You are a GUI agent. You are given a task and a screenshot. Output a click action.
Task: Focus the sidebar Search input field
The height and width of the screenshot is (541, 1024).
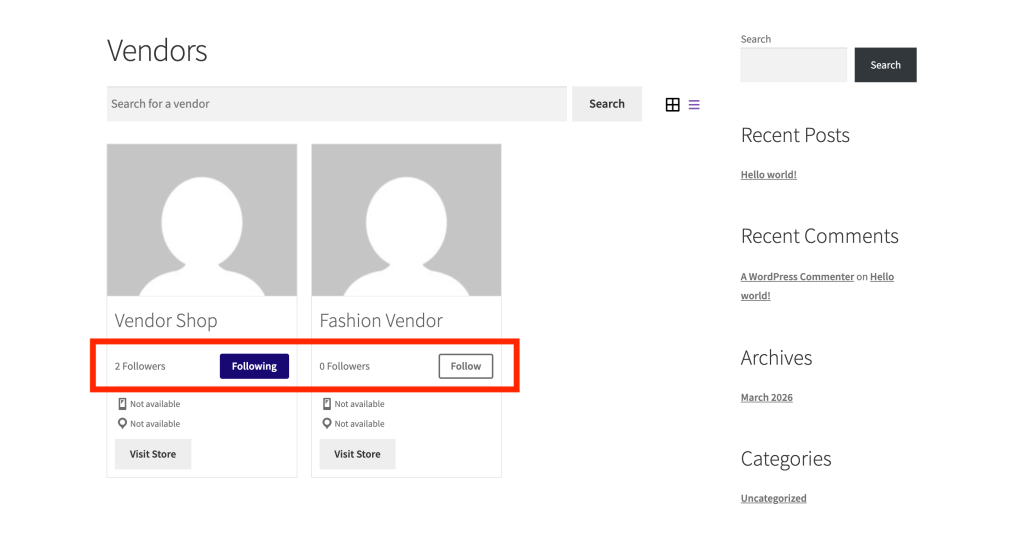tap(793, 65)
